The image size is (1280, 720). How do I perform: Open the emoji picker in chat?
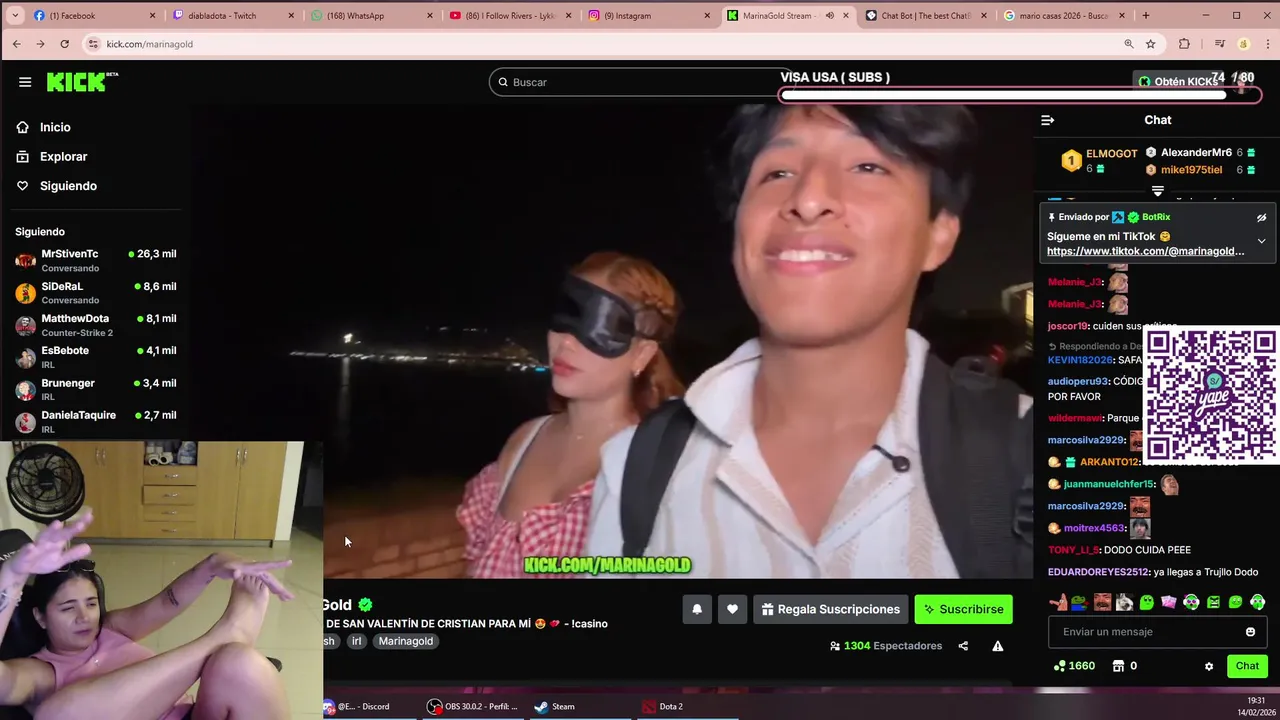tap(1250, 632)
